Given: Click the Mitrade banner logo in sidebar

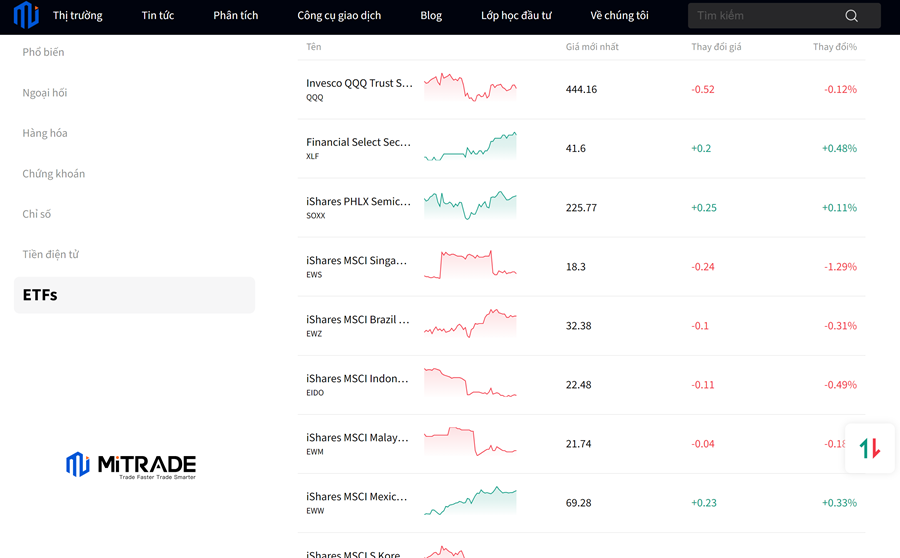Looking at the screenshot, I should tap(131, 465).
